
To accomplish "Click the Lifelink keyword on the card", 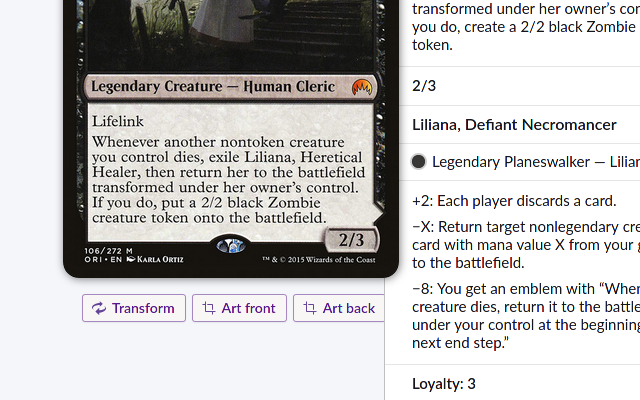I will click(x=118, y=121).
